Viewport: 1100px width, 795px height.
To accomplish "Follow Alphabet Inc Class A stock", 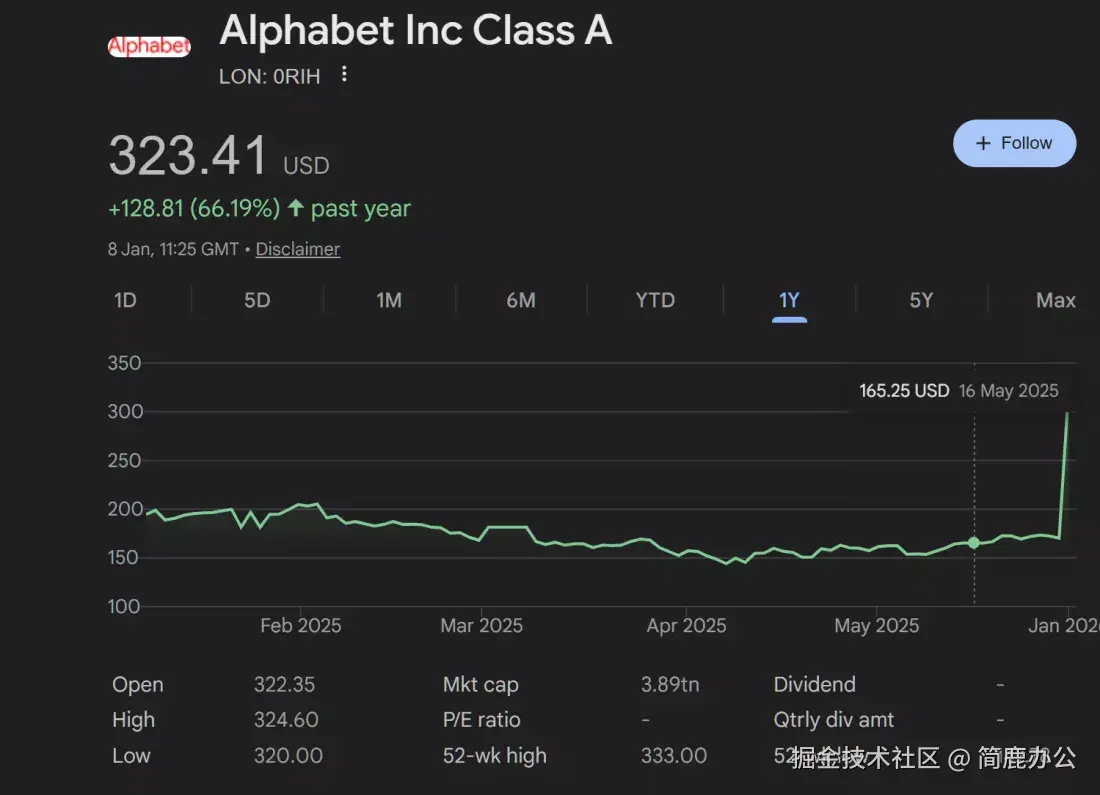I will coord(1014,143).
